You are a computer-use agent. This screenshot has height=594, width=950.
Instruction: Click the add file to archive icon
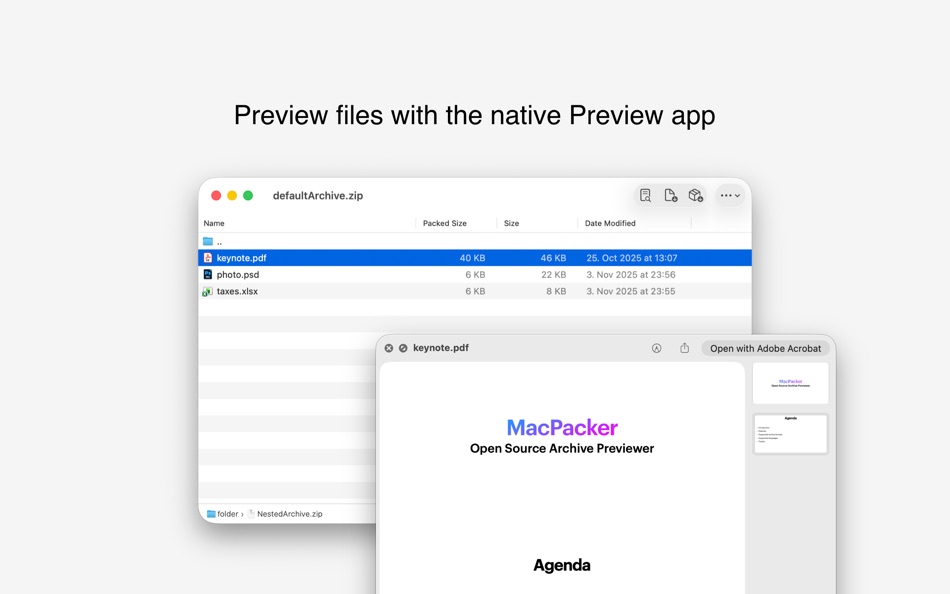(x=671, y=196)
